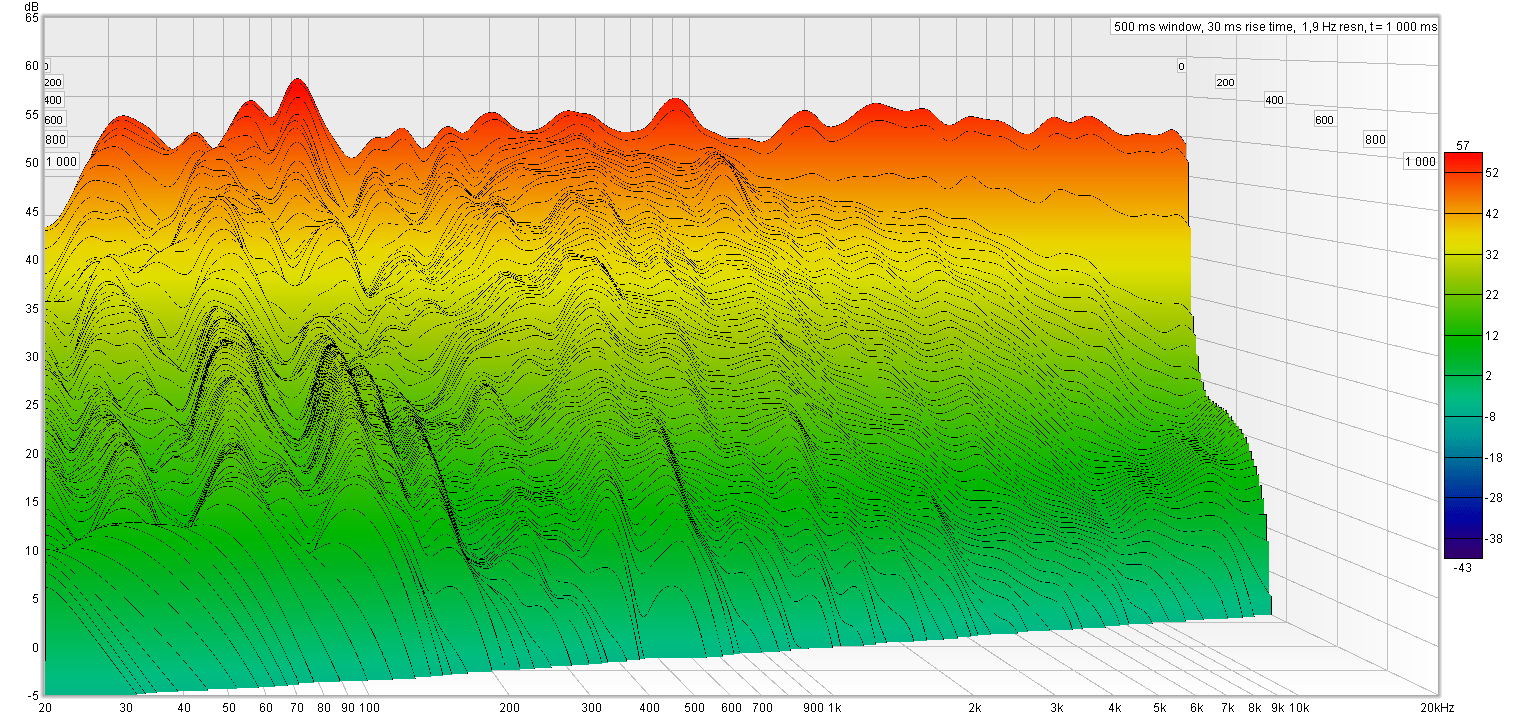Click the dB unit label above the axis
The width and height of the screenshot is (1515, 719).
(x=32, y=5)
